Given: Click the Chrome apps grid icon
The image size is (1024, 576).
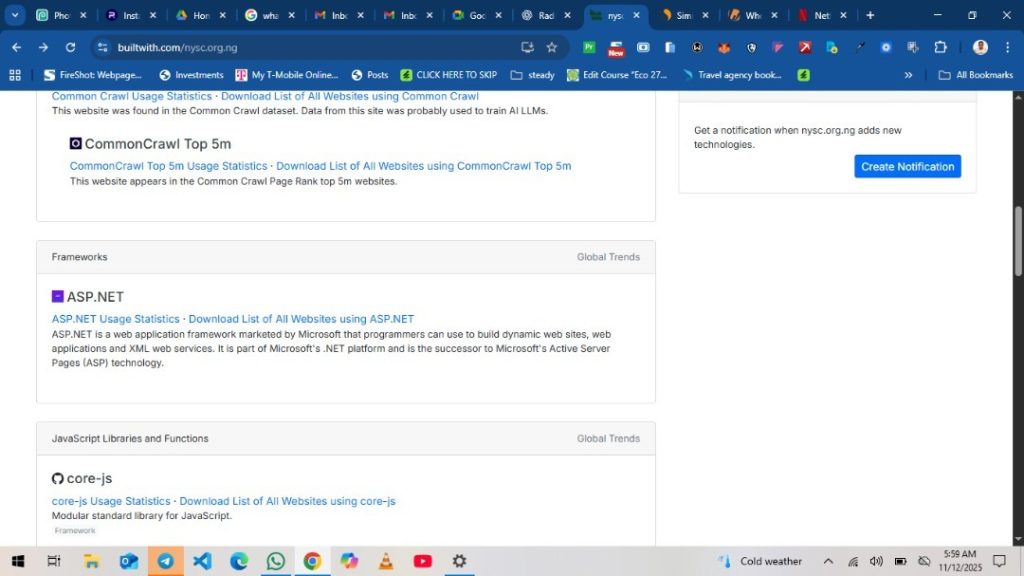Looking at the screenshot, I should coord(15,75).
